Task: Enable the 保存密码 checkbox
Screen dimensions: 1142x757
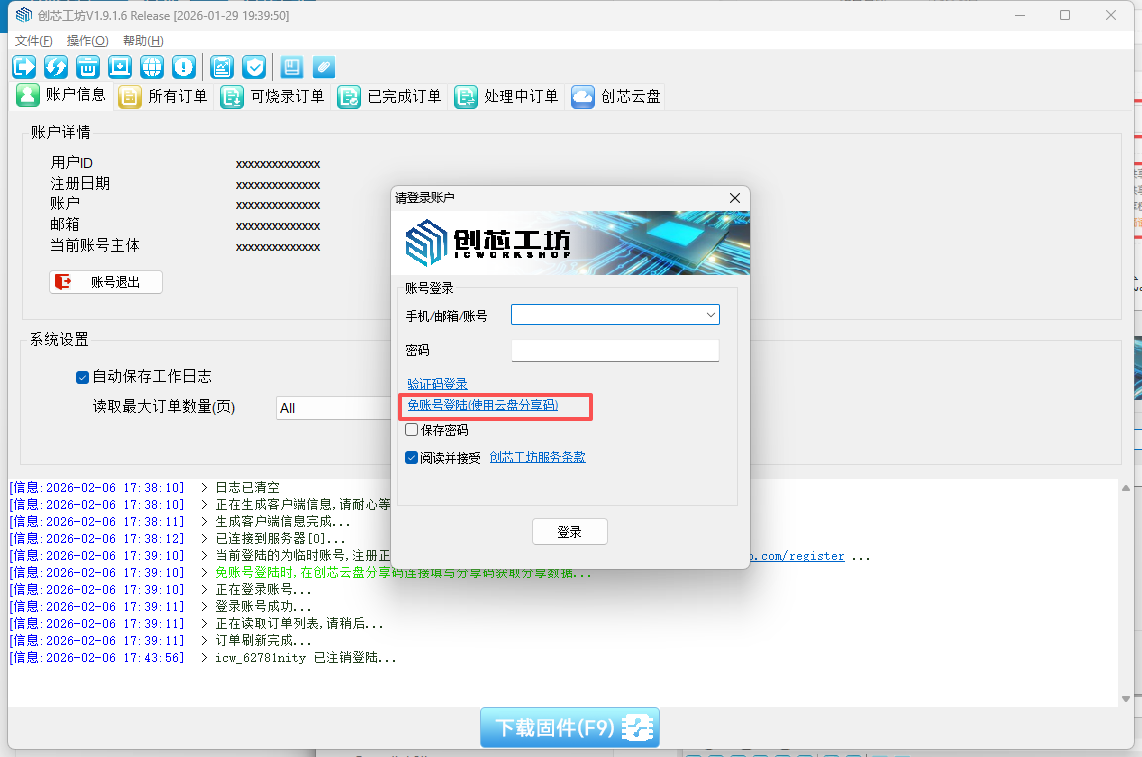Action: coord(412,430)
